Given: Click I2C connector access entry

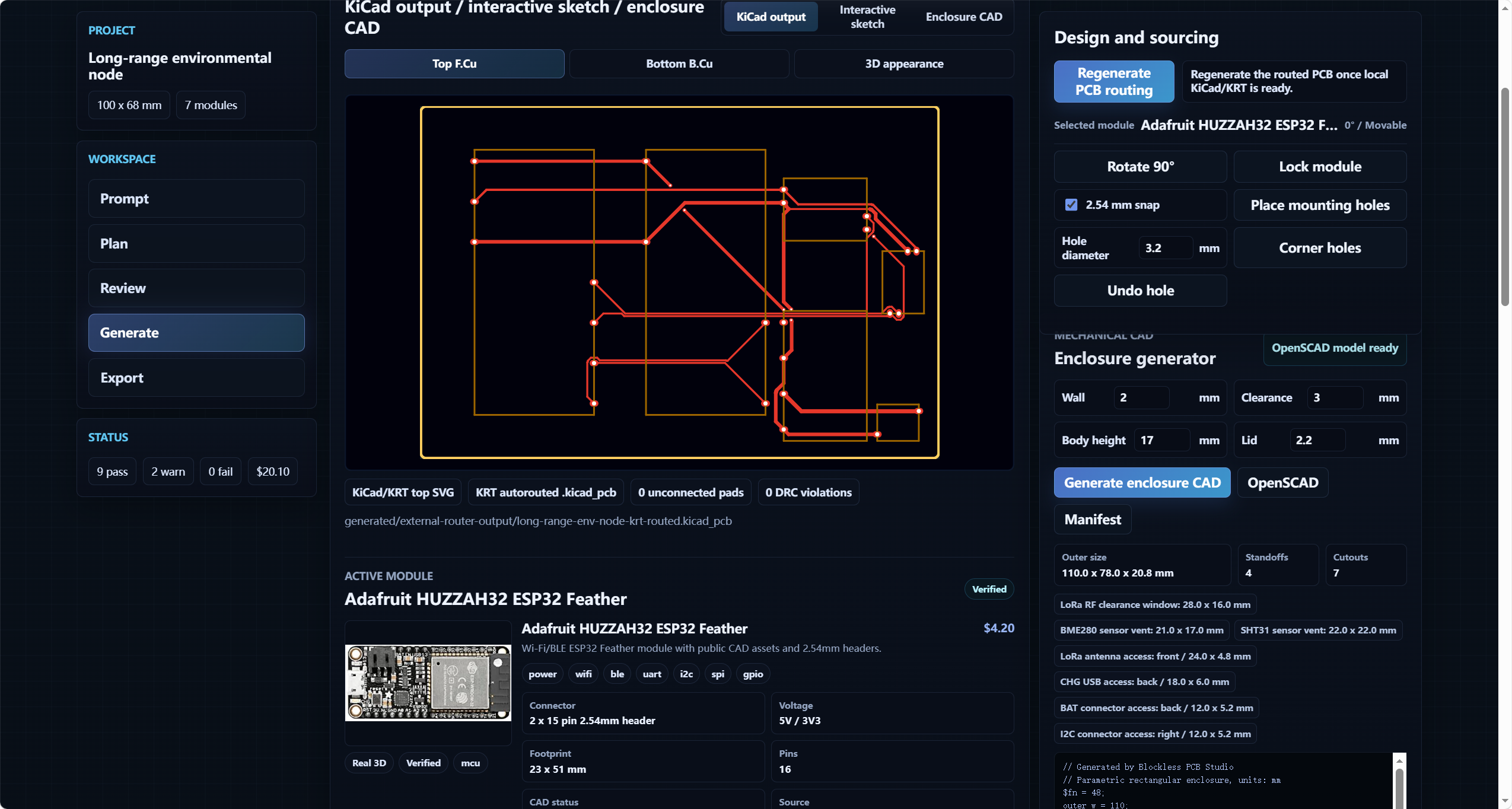Looking at the screenshot, I should pyautogui.click(x=1155, y=734).
